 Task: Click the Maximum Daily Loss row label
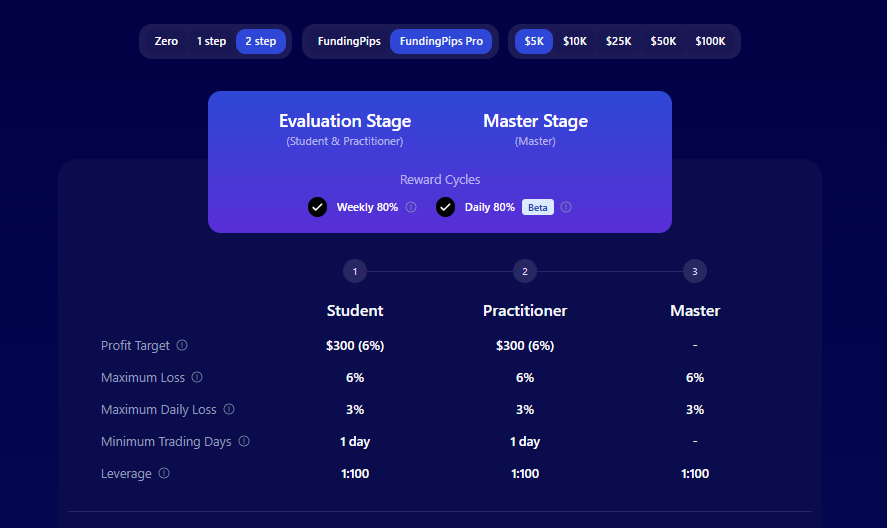tap(159, 410)
